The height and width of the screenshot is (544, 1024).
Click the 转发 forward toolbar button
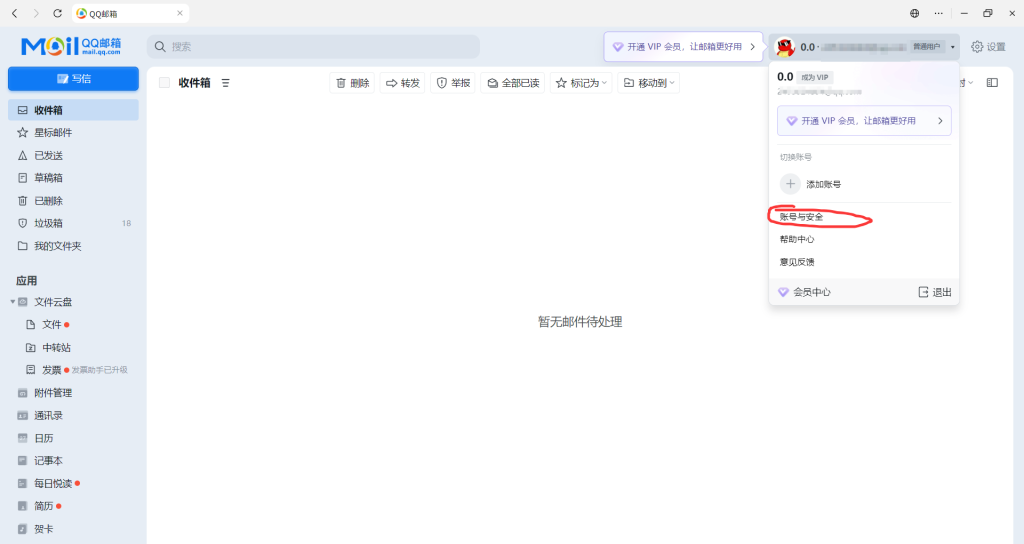coord(403,83)
